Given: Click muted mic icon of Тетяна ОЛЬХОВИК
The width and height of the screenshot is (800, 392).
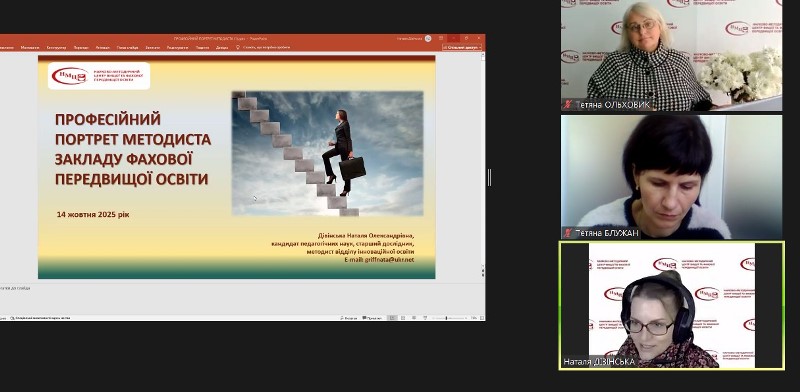Looking at the screenshot, I should tap(567, 105).
